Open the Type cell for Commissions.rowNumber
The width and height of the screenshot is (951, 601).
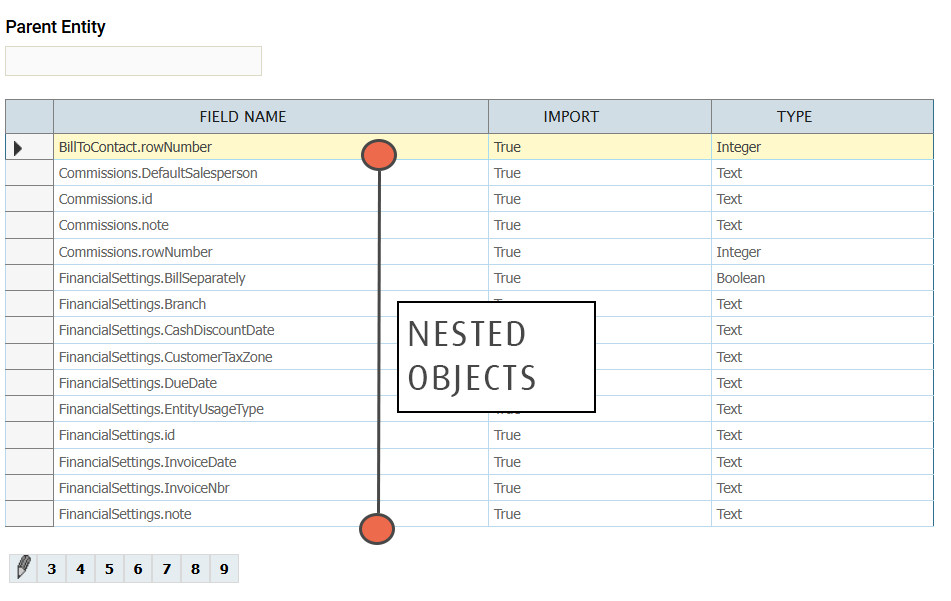(x=738, y=252)
